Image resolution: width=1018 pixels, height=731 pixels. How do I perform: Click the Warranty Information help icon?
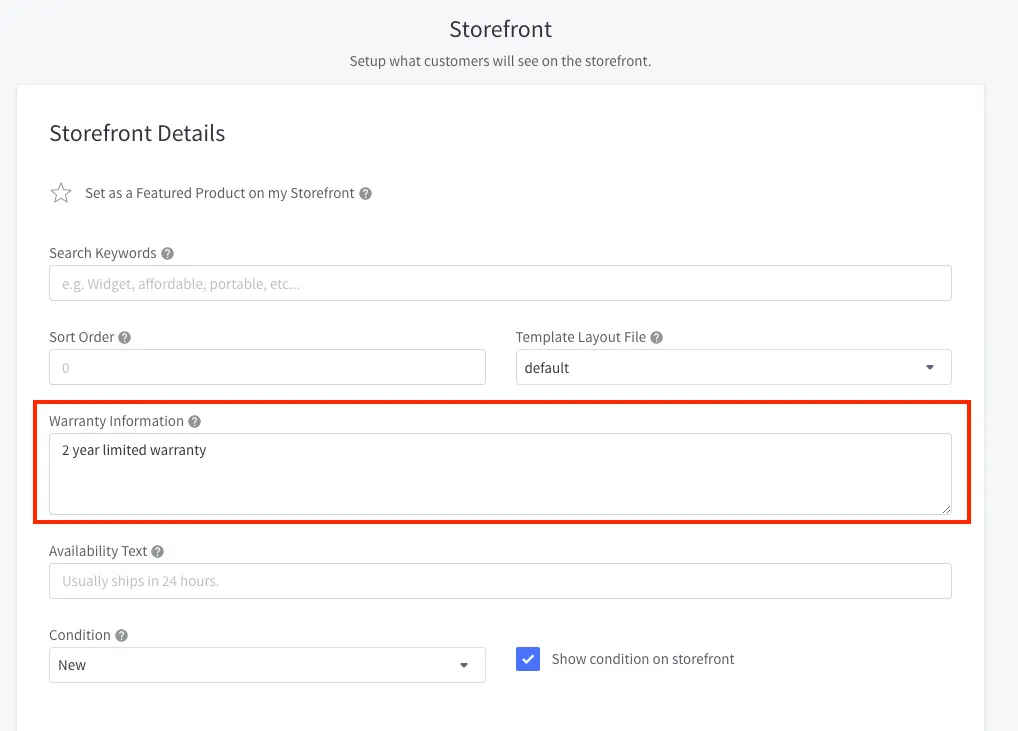click(x=194, y=422)
